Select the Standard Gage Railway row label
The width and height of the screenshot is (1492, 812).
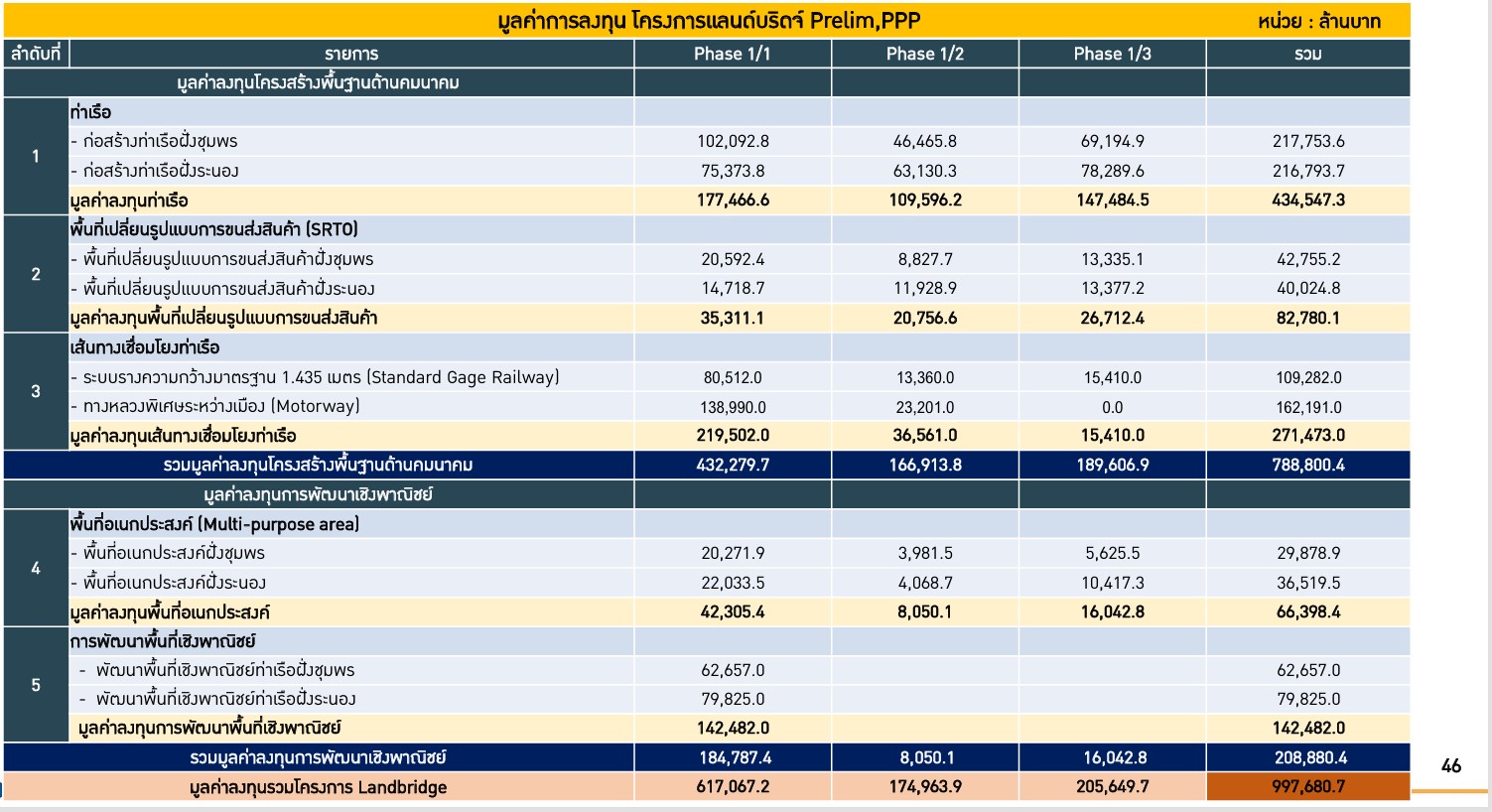point(315,377)
